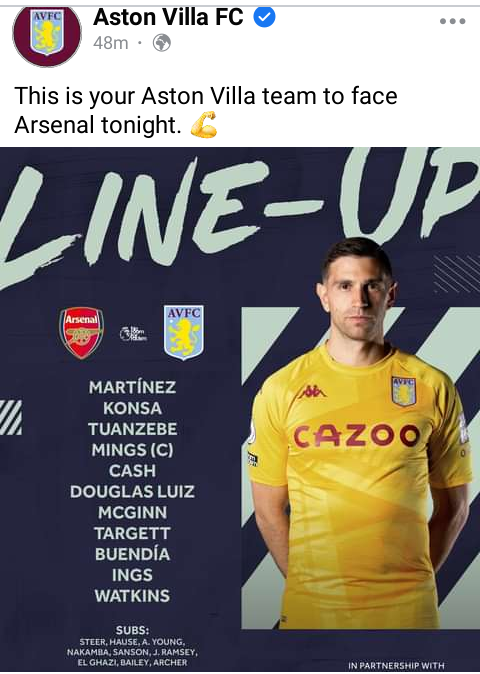
Task: Click the MINGS (C) captain entry
Action: click(132, 450)
